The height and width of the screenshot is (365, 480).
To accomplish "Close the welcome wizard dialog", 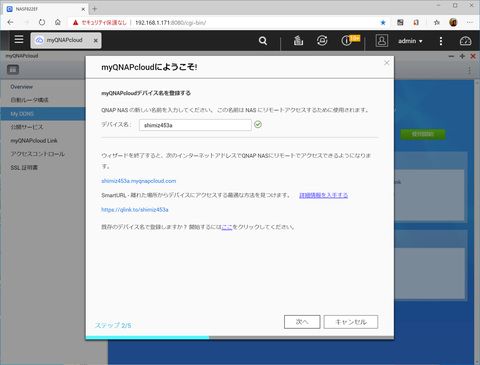I will 386,63.
